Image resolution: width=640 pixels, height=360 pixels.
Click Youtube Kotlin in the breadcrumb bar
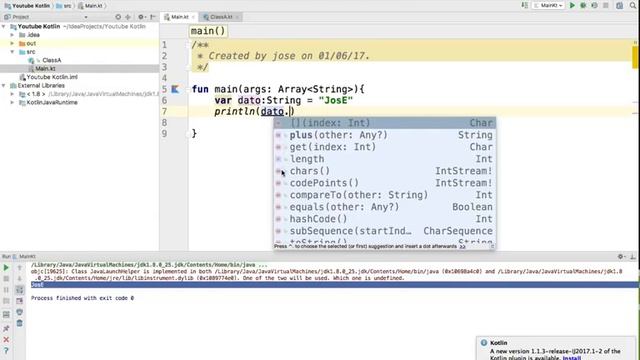click(x=27, y=6)
